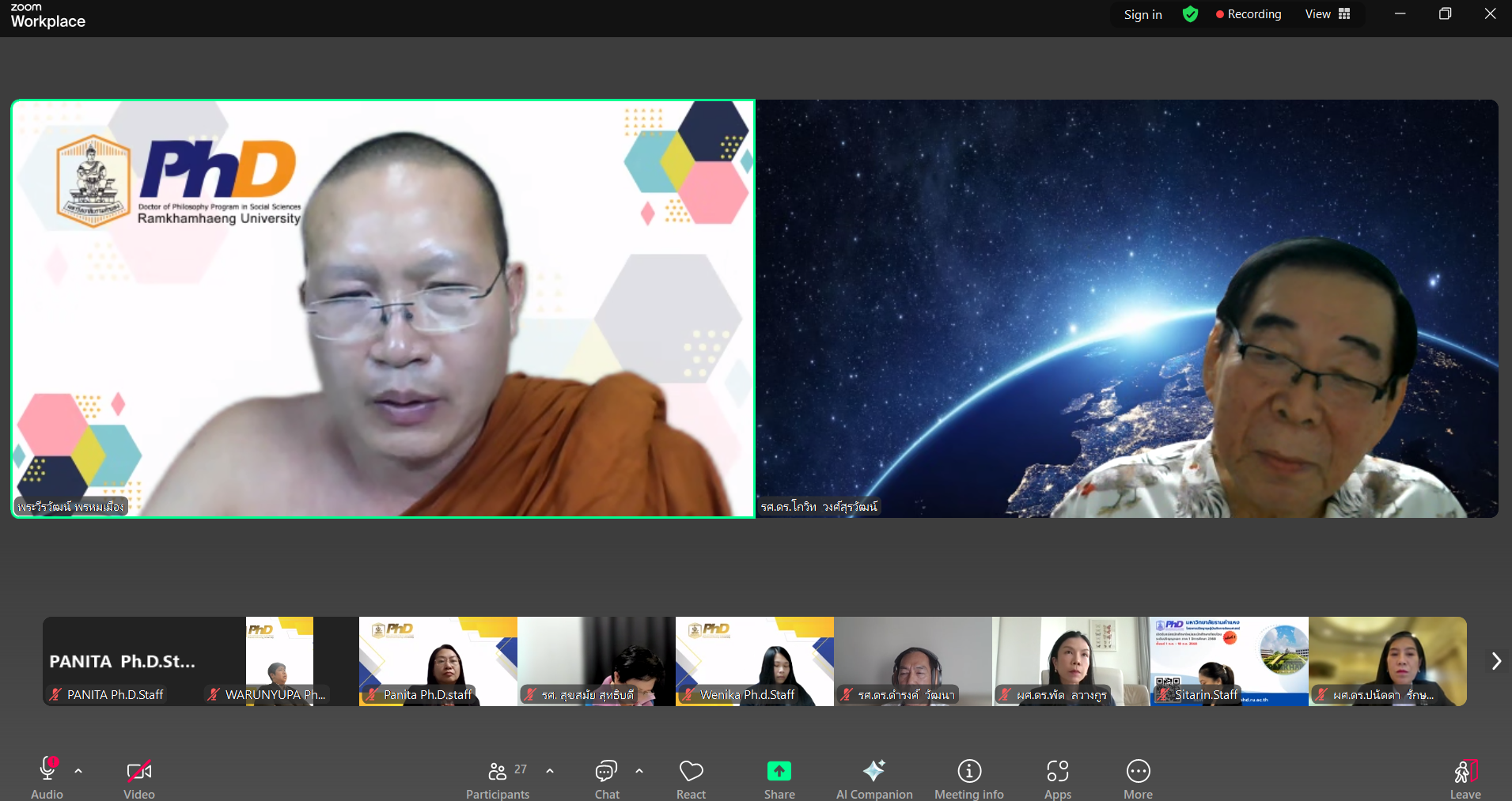Restore down the Zoom window
Screen dimensions: 1512x801
pos(1445,14)
